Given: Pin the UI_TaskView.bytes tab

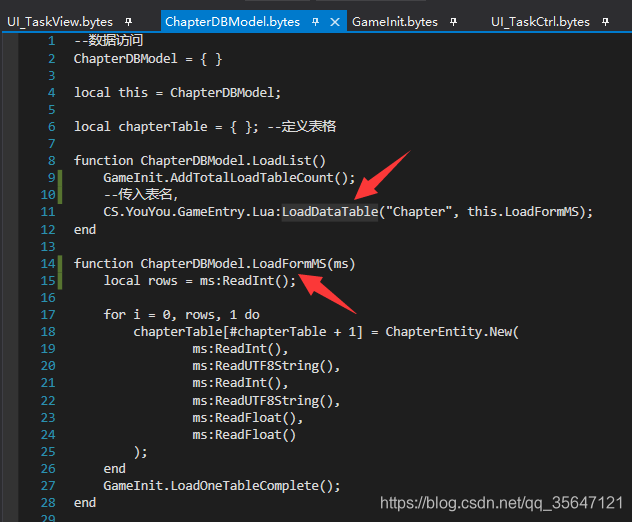Looking at the screenshot, I should click(x=129, y=22).
